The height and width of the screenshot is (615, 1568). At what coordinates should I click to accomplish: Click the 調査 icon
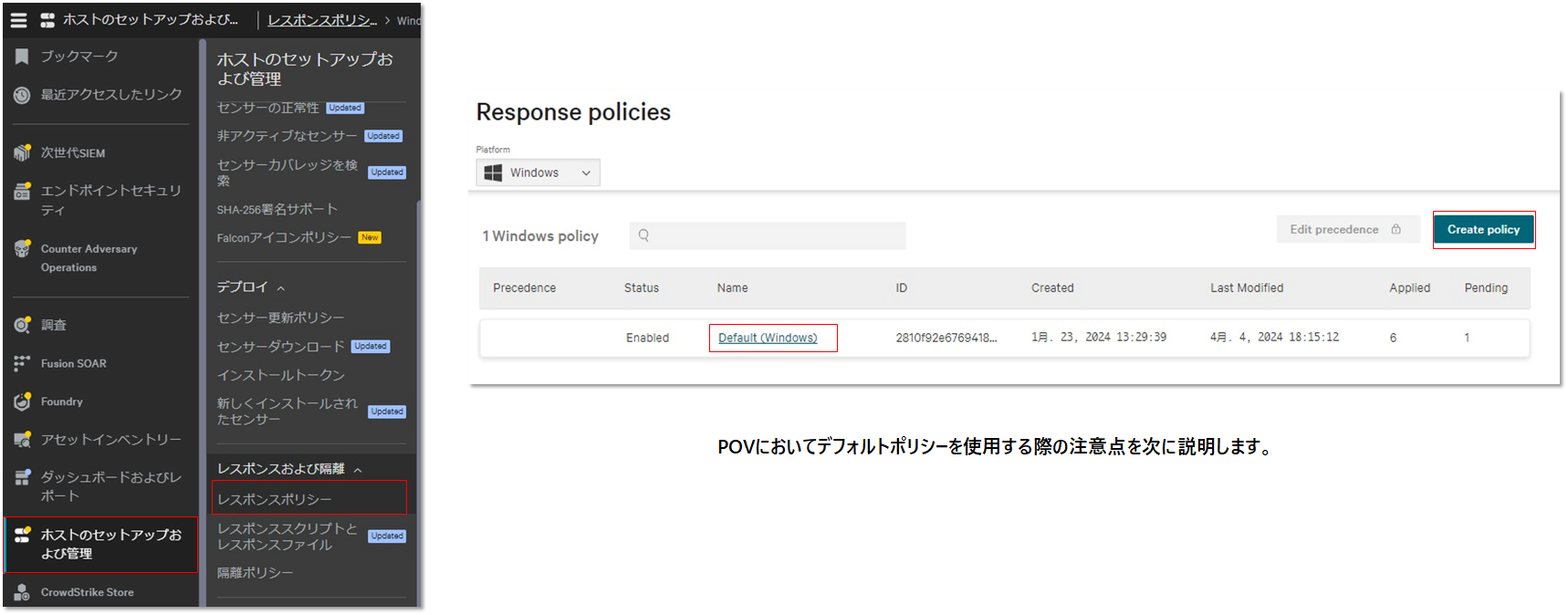(22, 325)
